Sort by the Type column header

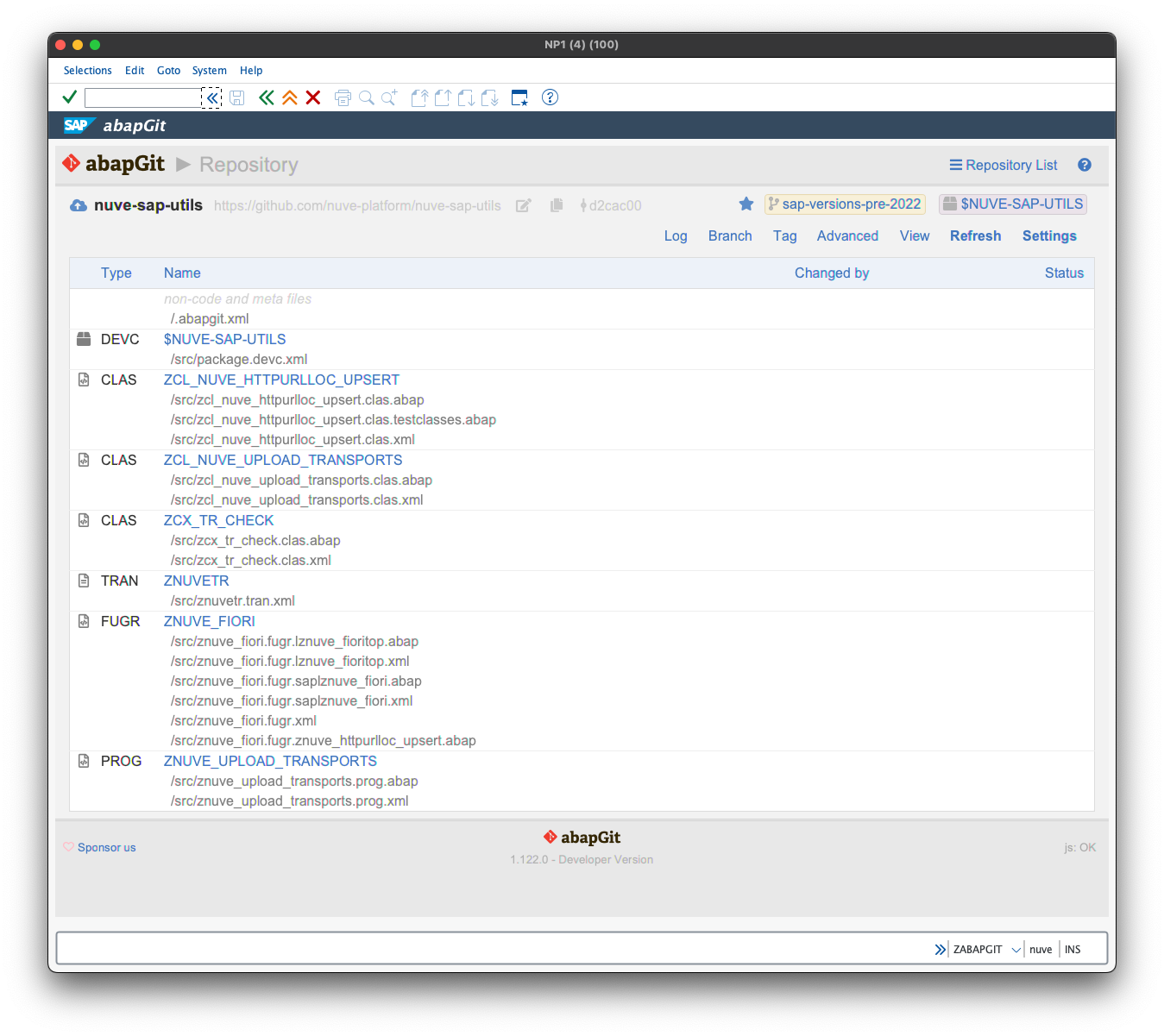116,273
